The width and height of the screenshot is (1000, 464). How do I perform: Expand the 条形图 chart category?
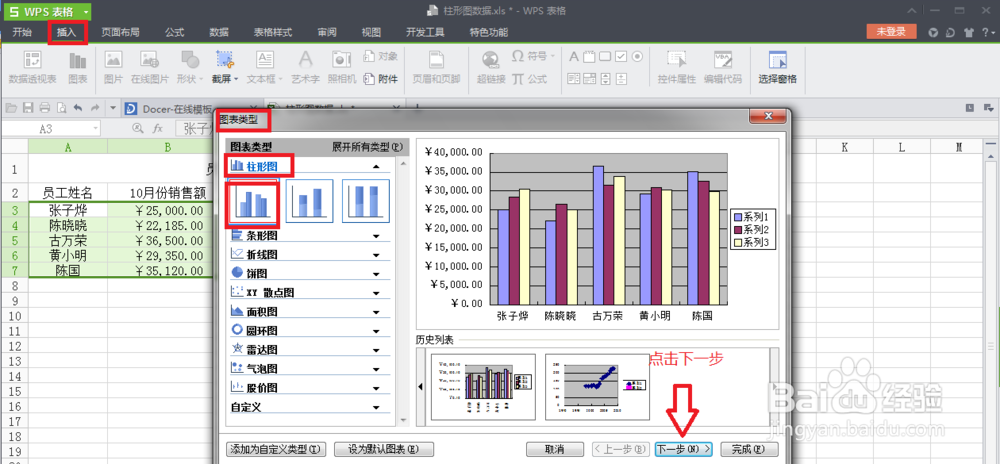(376, 236)
